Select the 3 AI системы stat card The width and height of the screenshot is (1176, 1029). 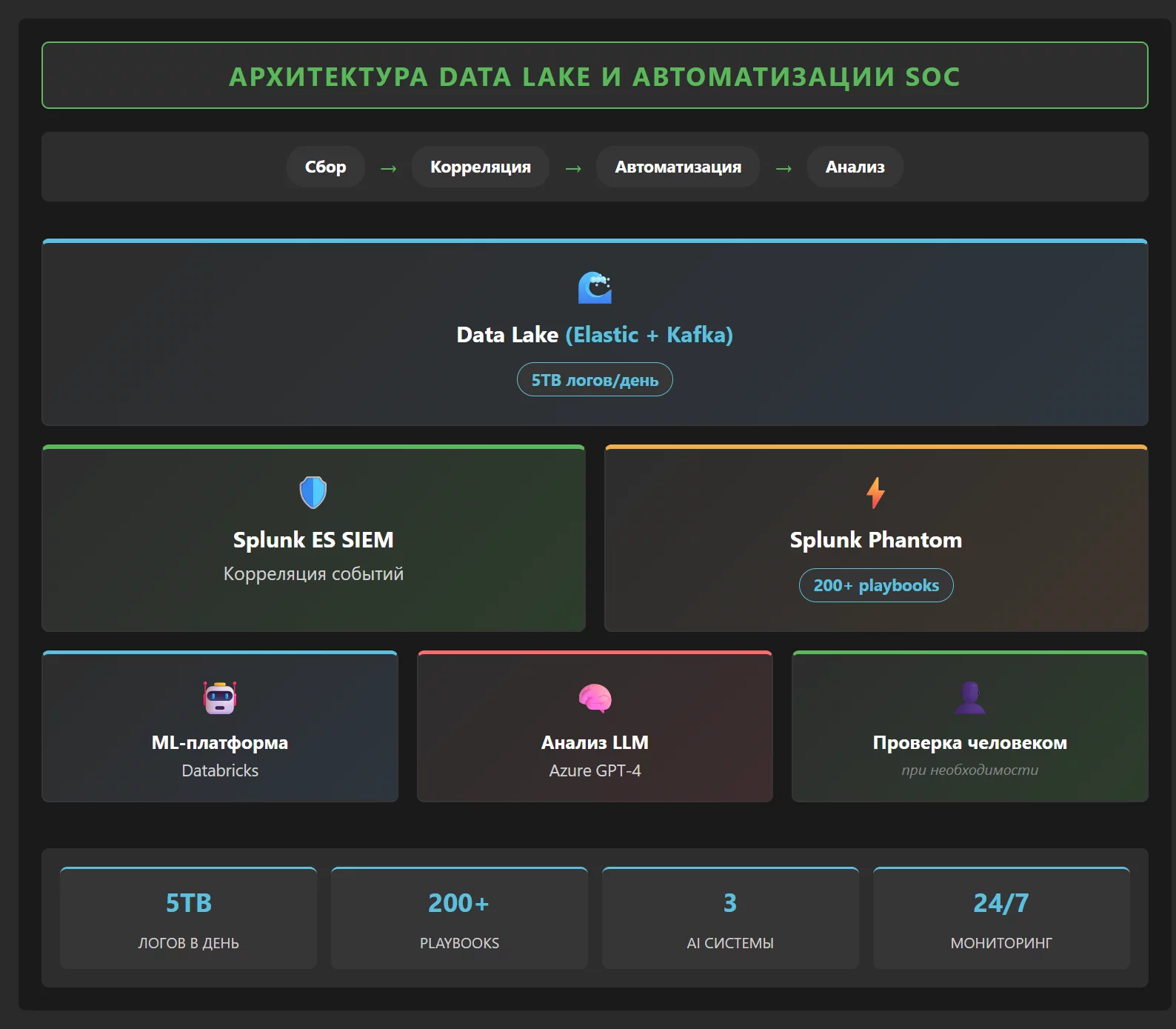tap(730, 919)
